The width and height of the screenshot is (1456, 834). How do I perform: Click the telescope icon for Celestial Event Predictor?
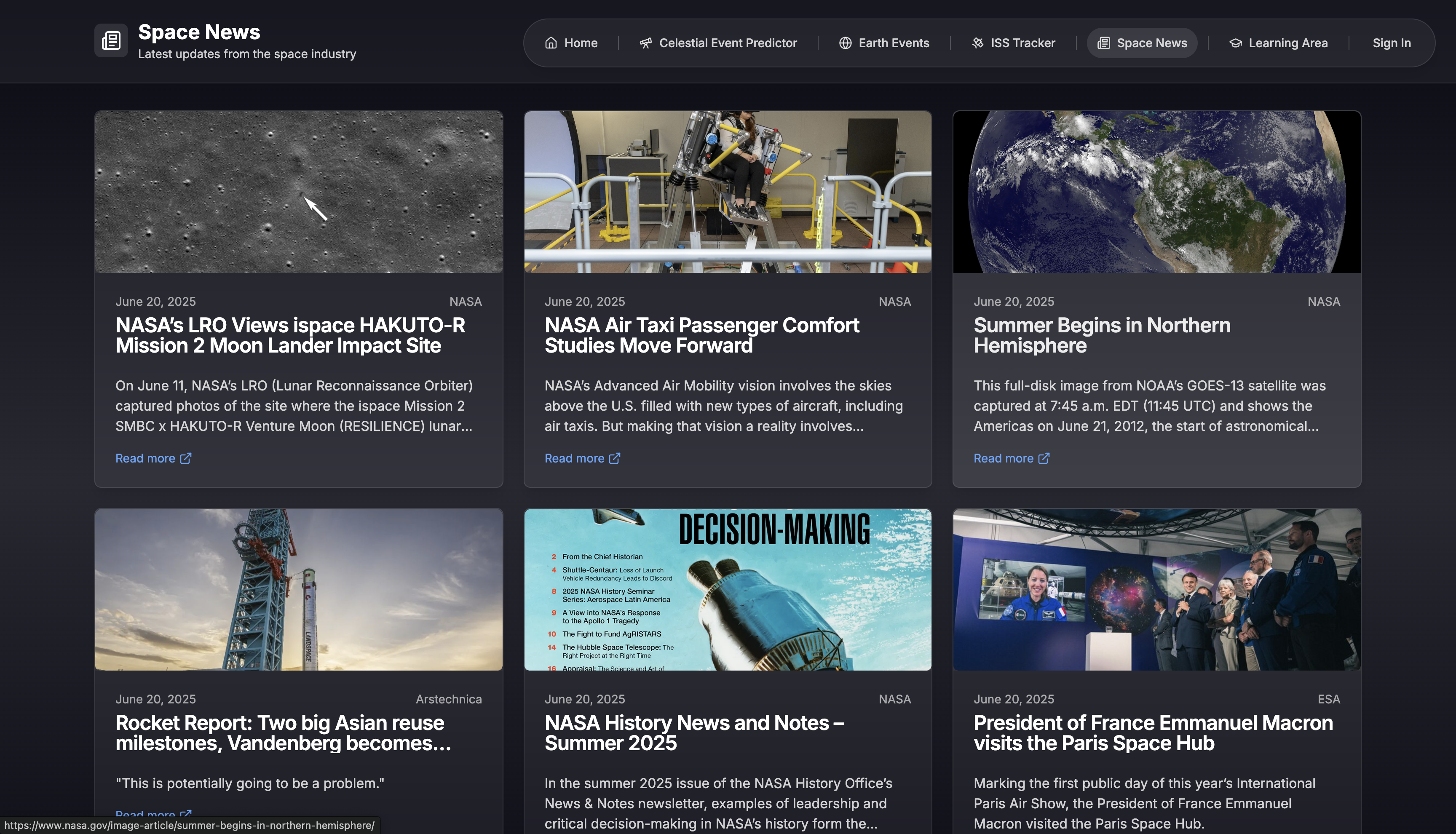coord(645,43)
